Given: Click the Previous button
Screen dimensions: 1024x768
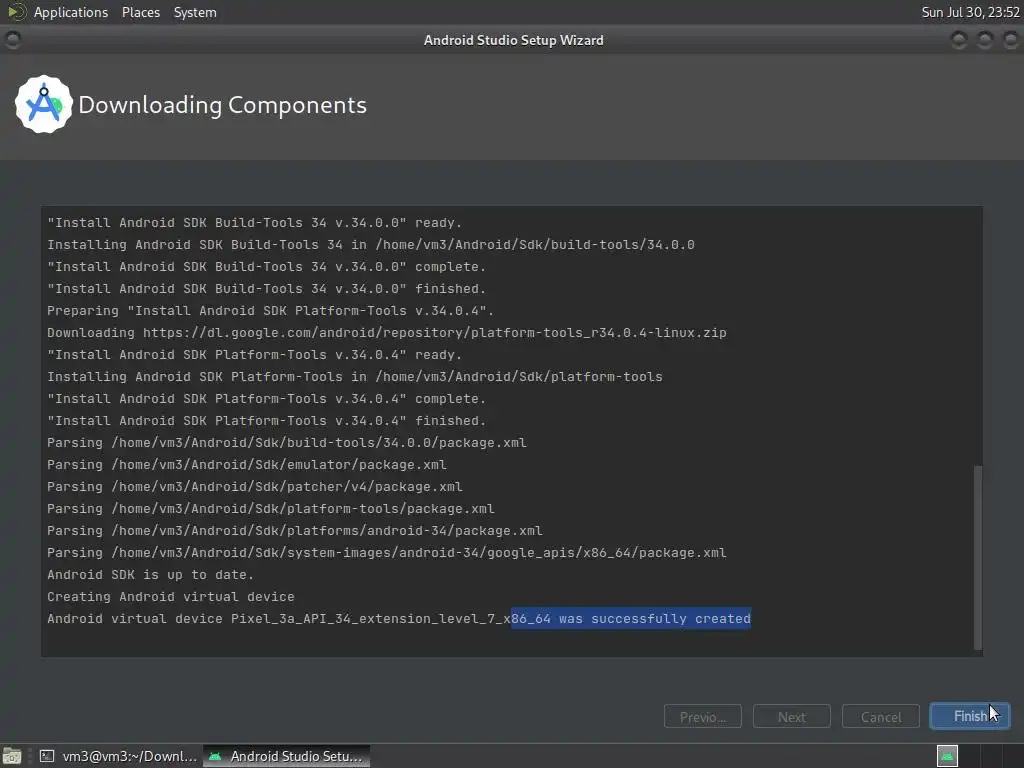Looking at the screenshot, I should point(703,716).
